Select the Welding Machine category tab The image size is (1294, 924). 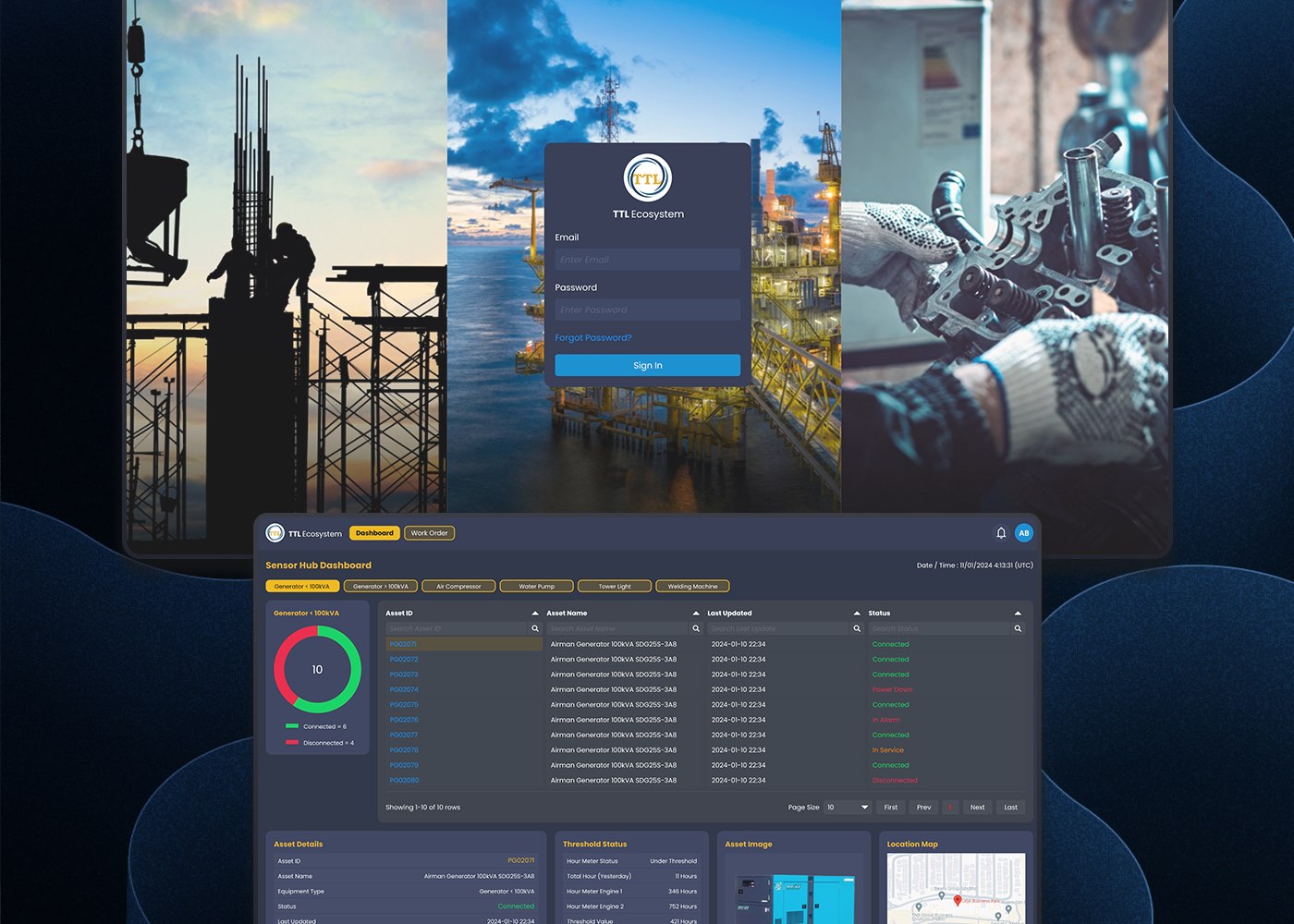(692, 587)
